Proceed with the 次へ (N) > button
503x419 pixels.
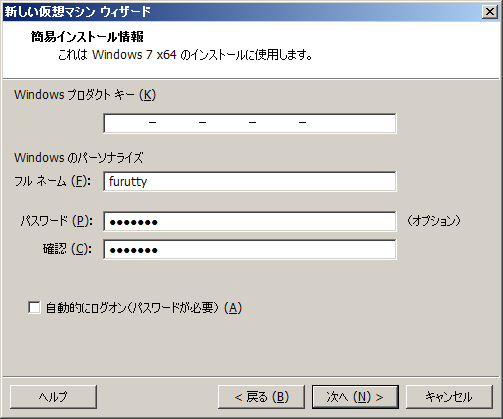pos(355,397)
